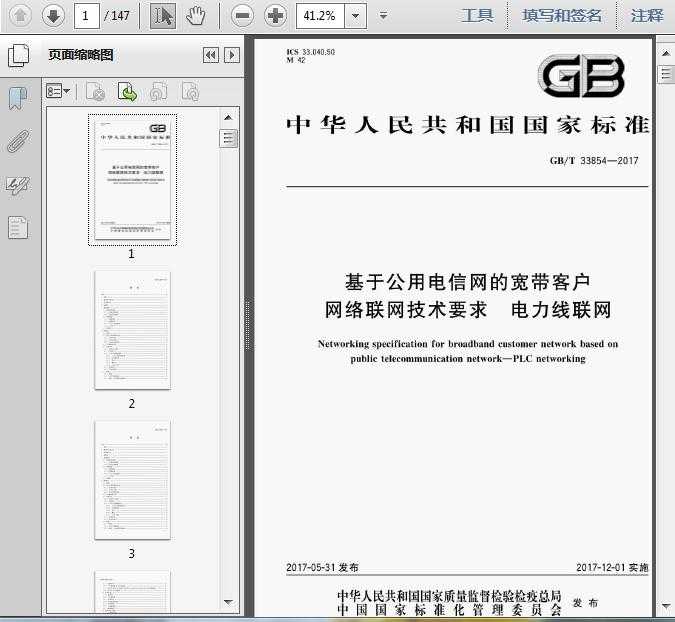Screen dimensions: 675x622
Task: Click issuer 中国国家标准化管理委员会
Action: [449, 610]
